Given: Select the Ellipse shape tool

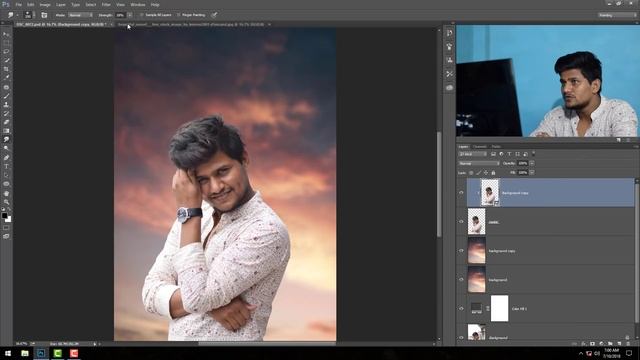Looking at the screenshot, I should coord(6,184).
